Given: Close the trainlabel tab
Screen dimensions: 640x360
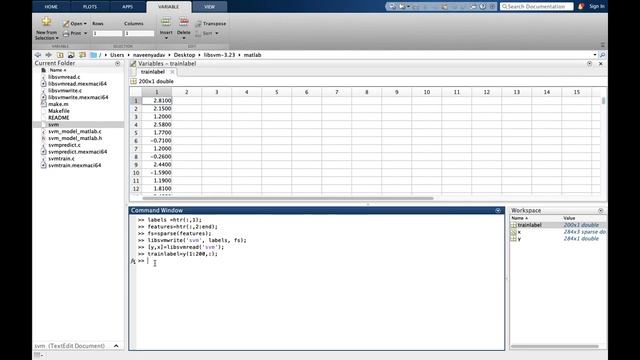Looking at the screenshot, I should (172, 72).
